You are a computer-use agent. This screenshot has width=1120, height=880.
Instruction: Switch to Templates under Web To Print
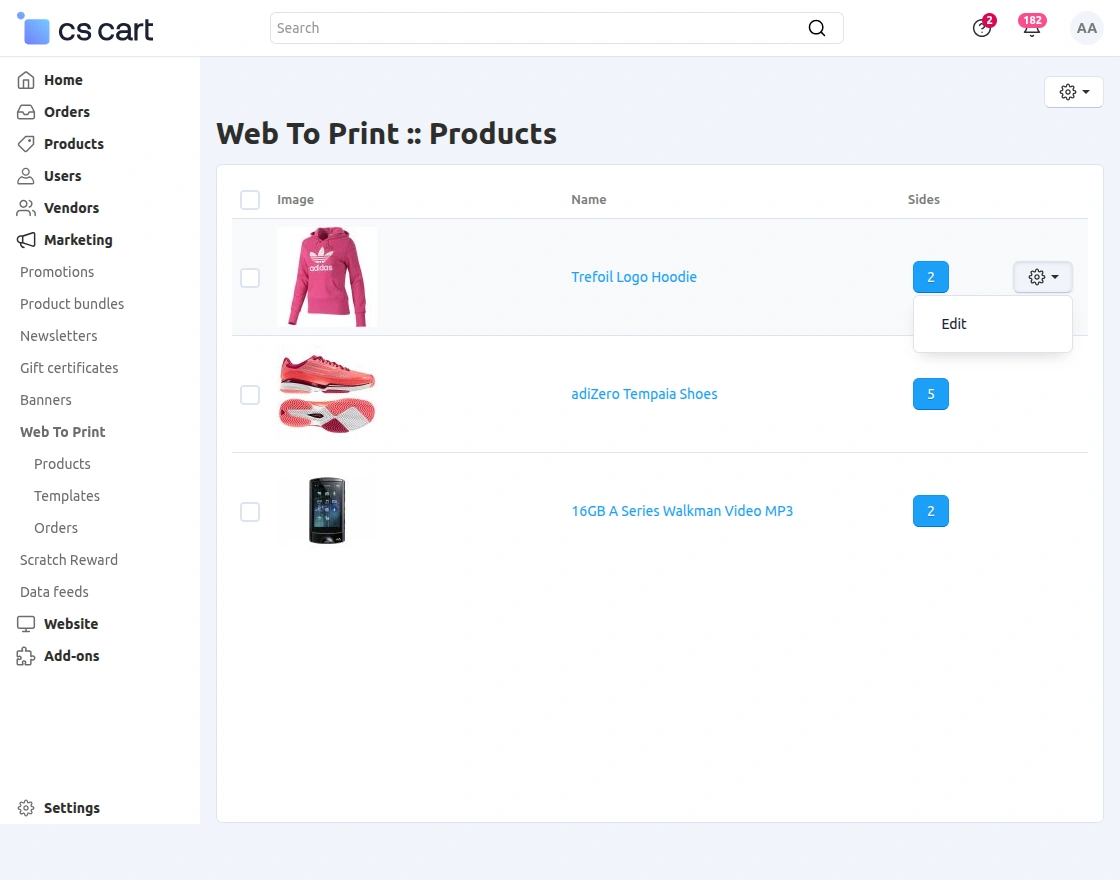67,495
